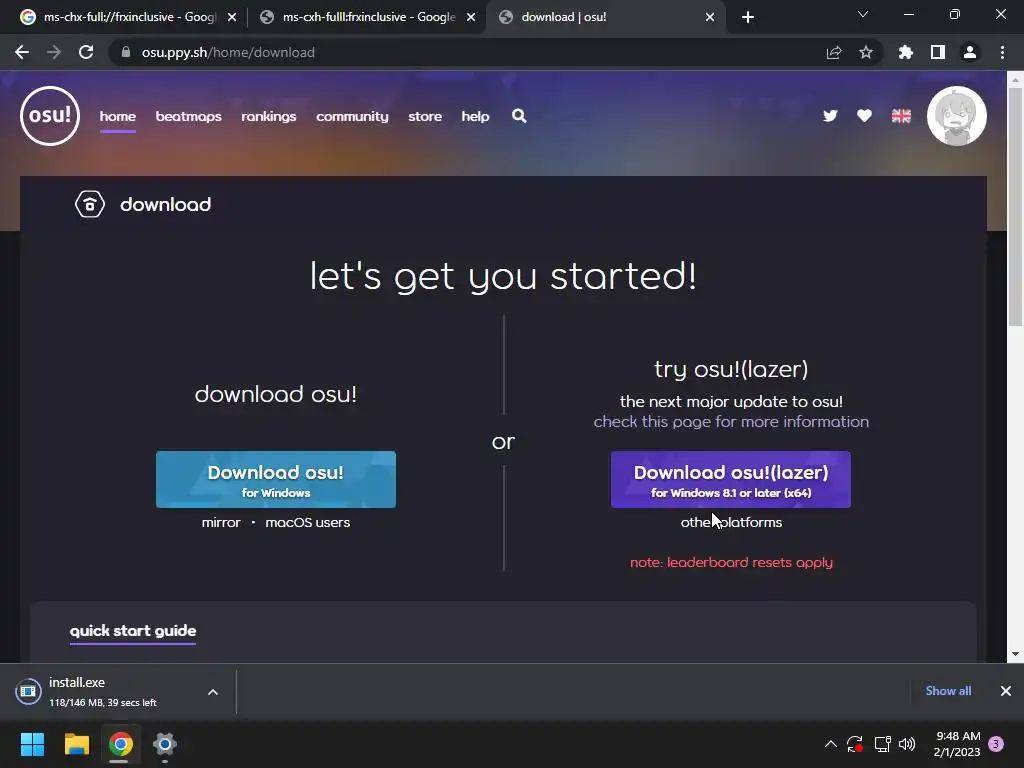
Task: Click the quick start guide heading
Action: click(x=133, y=631)
